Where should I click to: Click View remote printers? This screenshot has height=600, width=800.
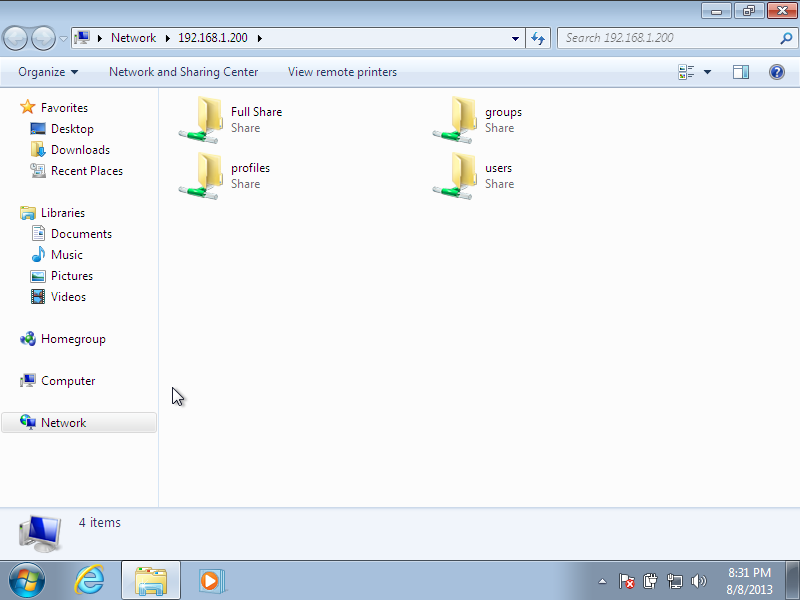(342, 72)
